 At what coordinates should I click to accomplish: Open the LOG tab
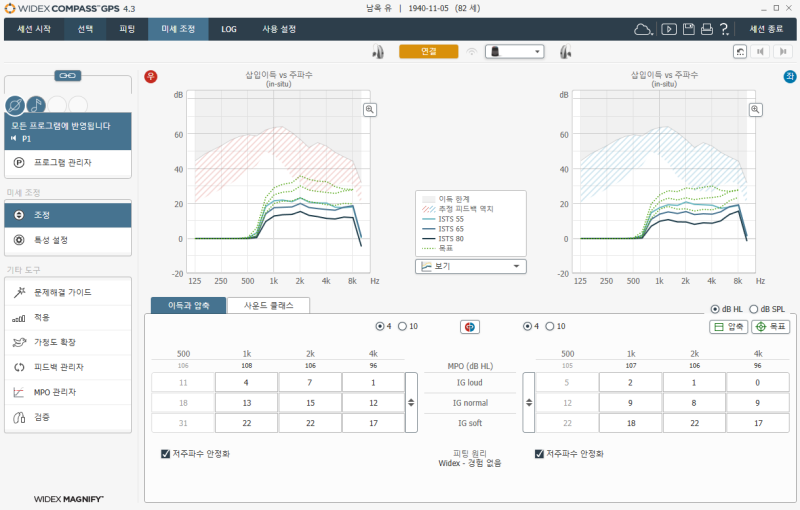(229, 29)
